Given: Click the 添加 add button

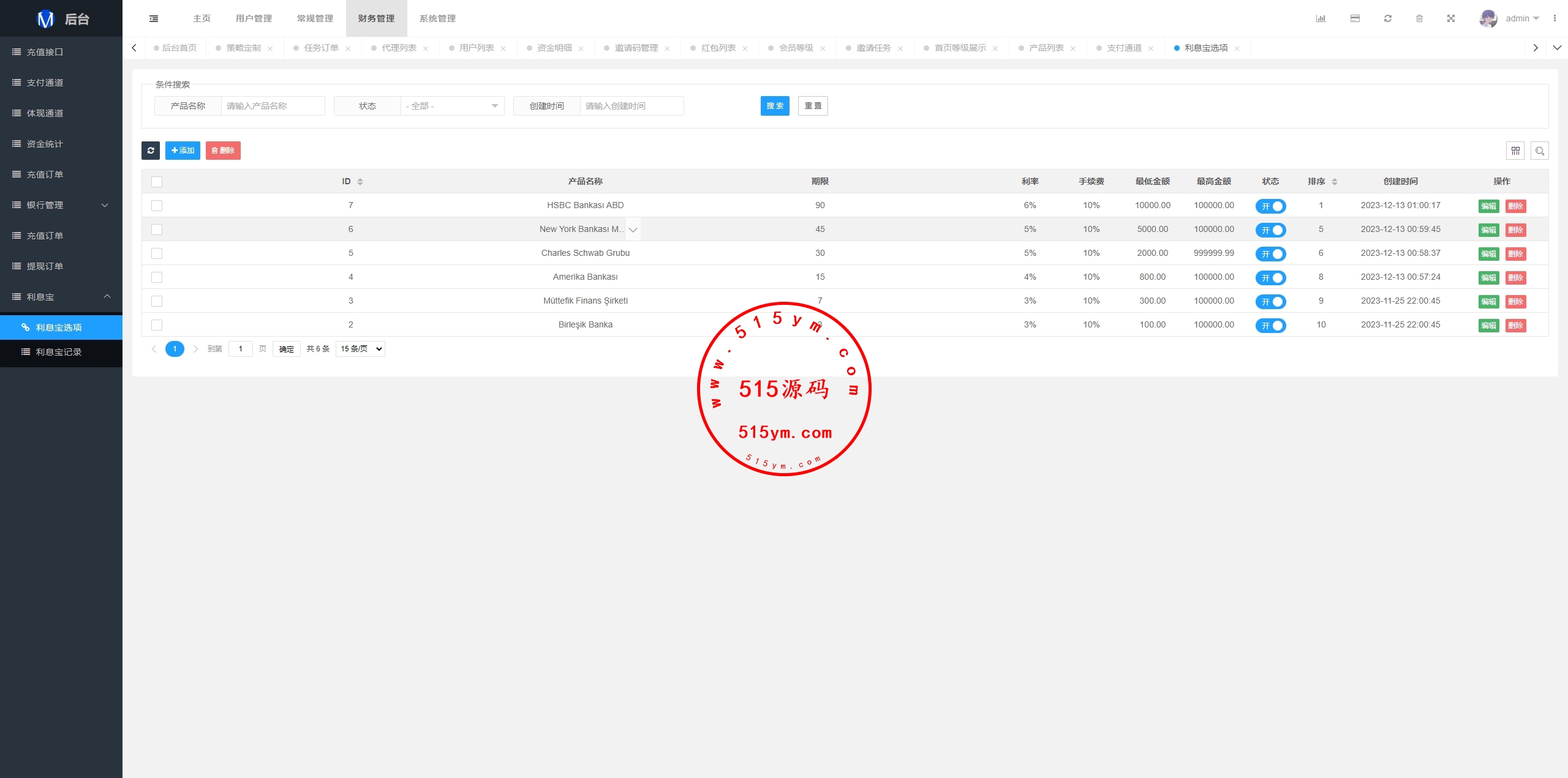Looking at the screenshot, I should click(x=183, y=150).
